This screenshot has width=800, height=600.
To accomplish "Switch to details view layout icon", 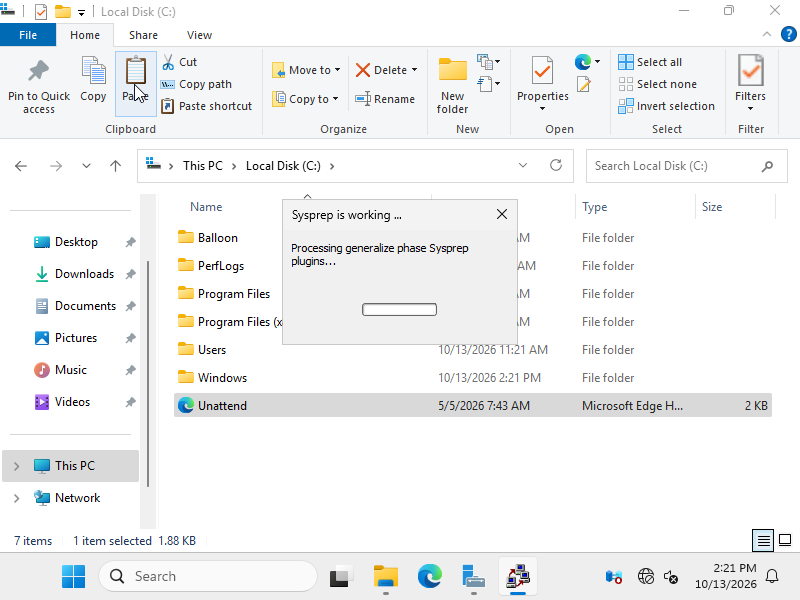I will point(763,540).
